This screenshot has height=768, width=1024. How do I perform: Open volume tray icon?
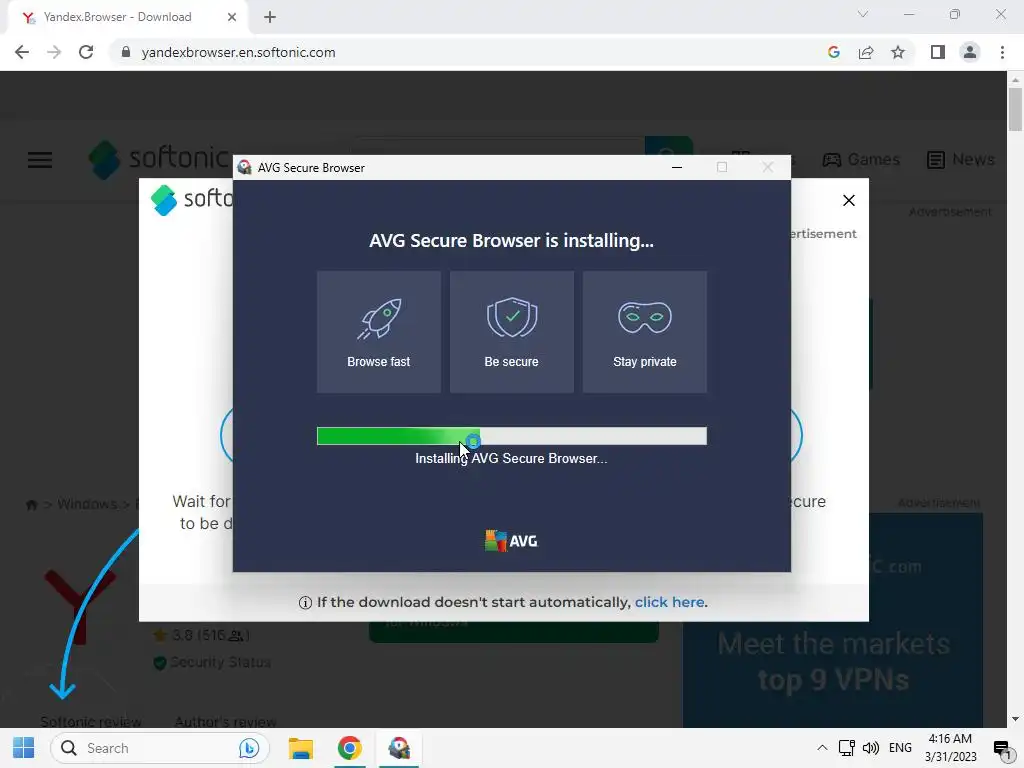tap(871, 748)
